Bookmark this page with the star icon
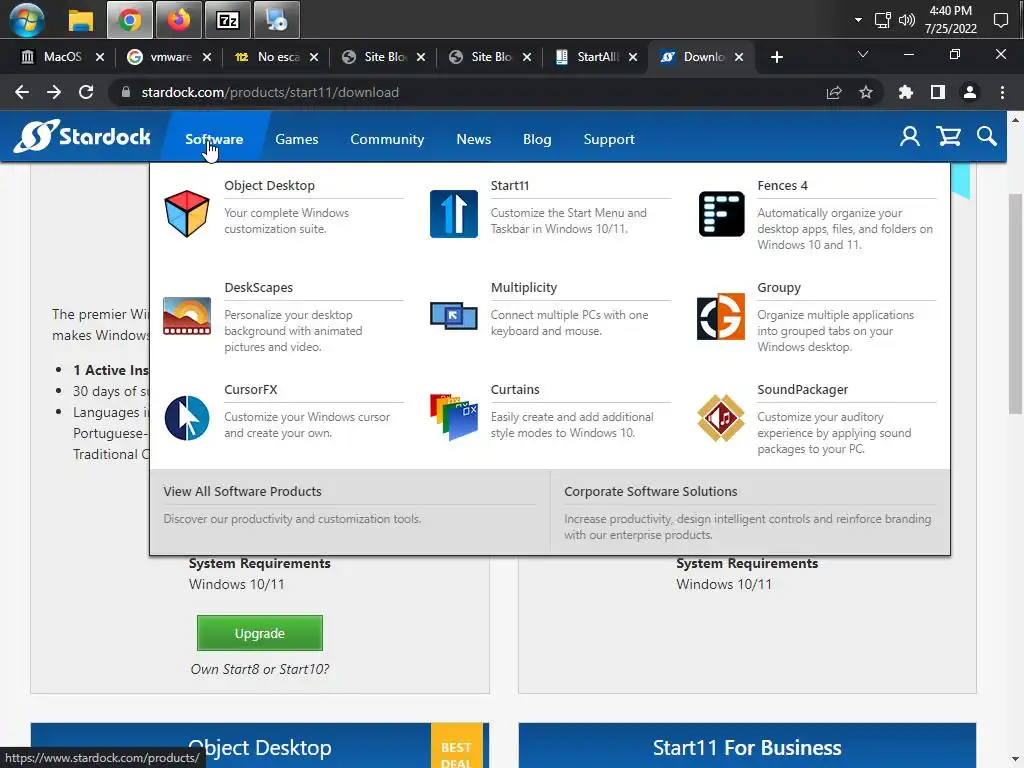 tap(866, 92)
